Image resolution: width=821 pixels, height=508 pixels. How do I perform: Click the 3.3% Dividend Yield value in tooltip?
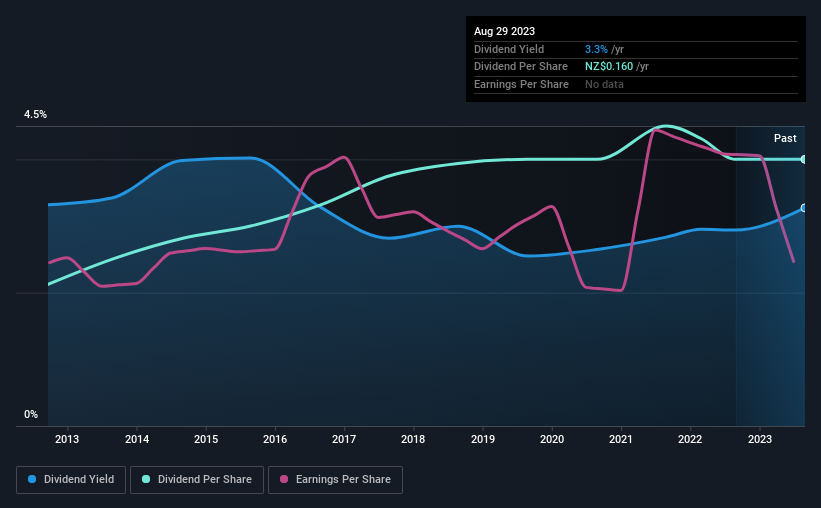(596, 49)
